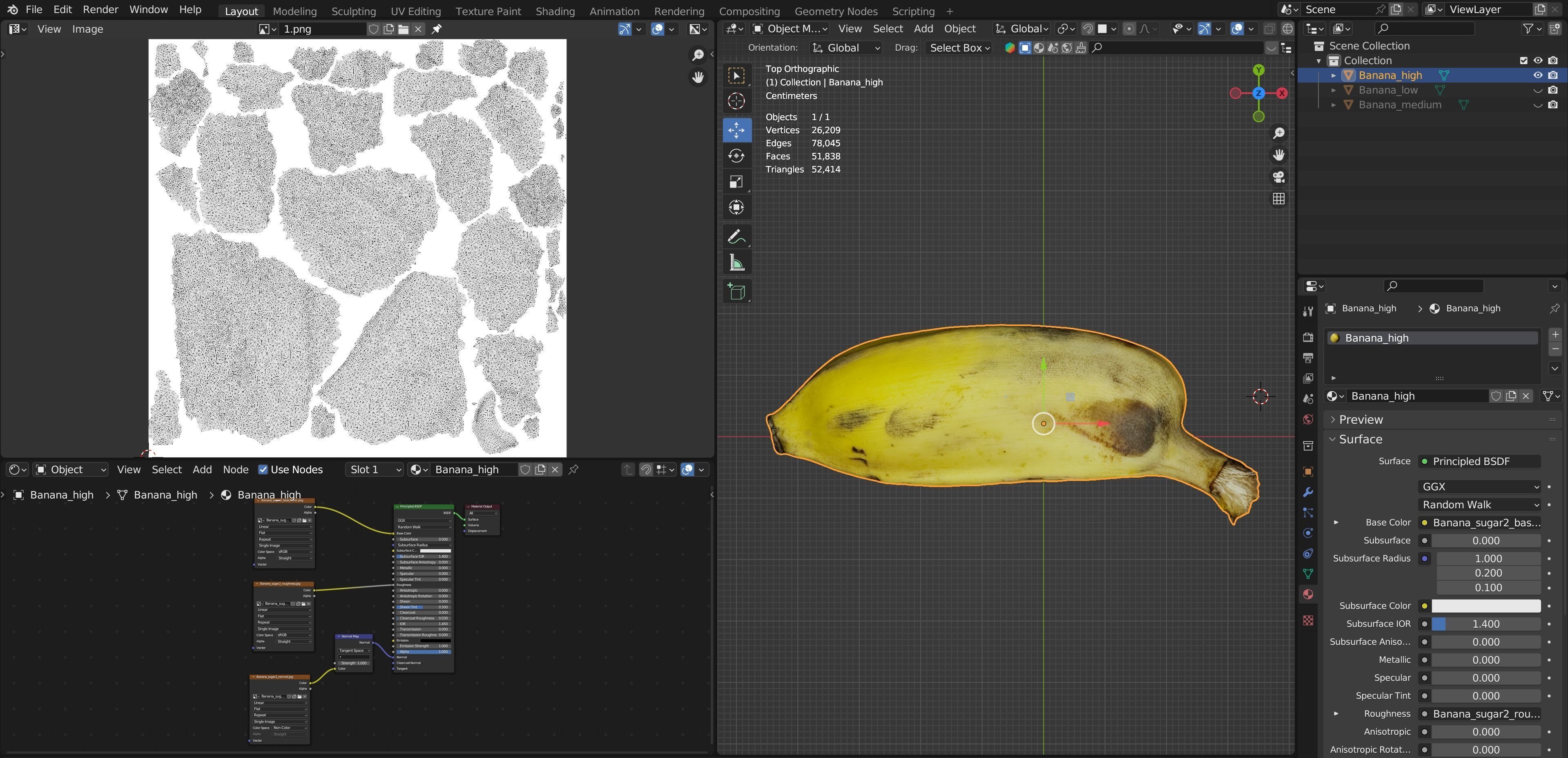Select the 3D Cursor tool
Image resolution: width=1568 pixels, height=758 pixels.
click(x=736, y=102)
